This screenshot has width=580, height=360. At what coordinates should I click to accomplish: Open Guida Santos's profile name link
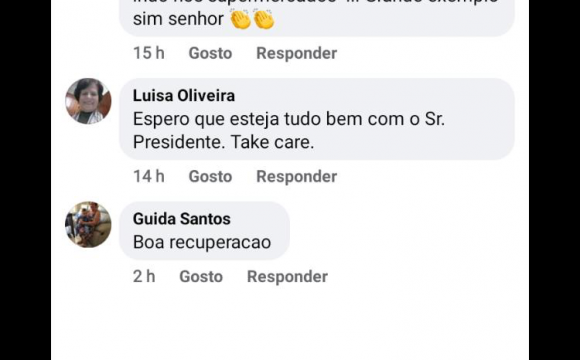tap(182, 219)
